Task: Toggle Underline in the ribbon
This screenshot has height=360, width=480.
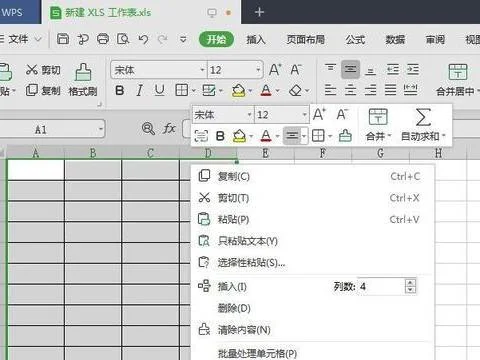Action: pyautogui.click(x=160, y=90)
